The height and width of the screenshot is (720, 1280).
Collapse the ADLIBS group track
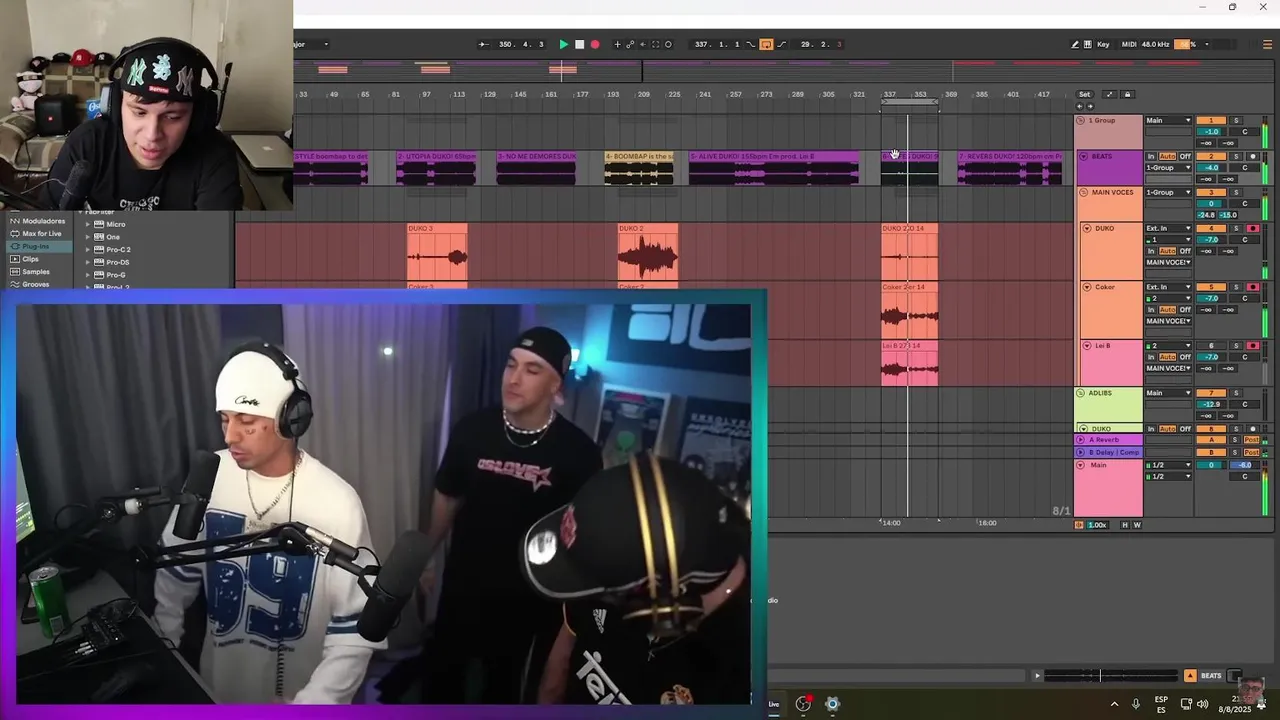pyautogui.click(x=1080, y=393)
